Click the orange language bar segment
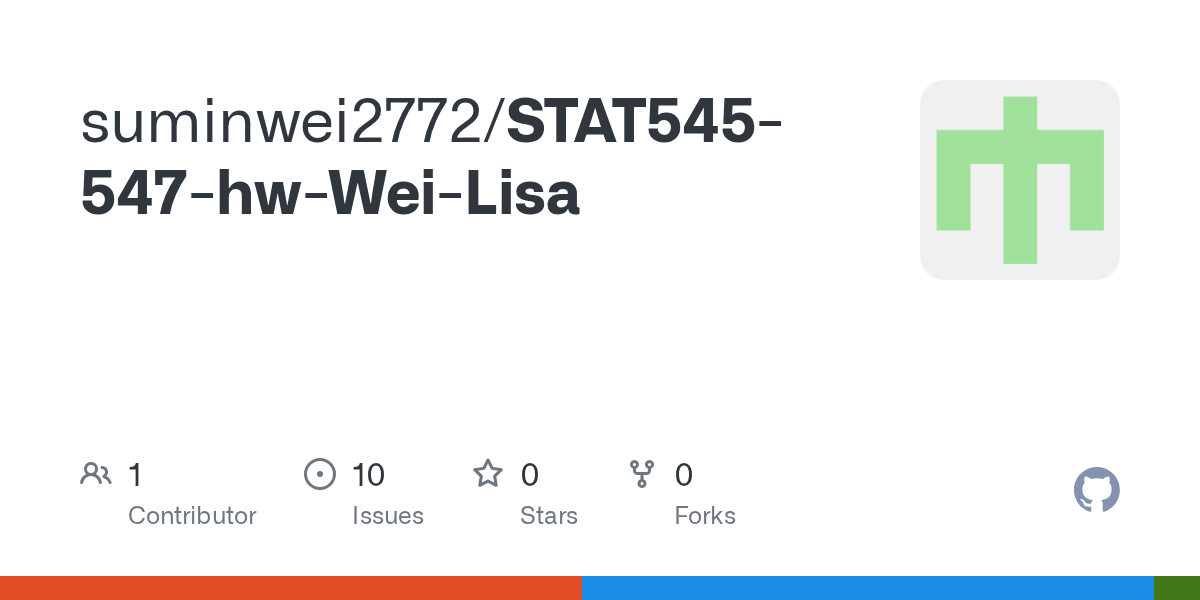This screenshot has width=1200, height=600. pos(290,588)
